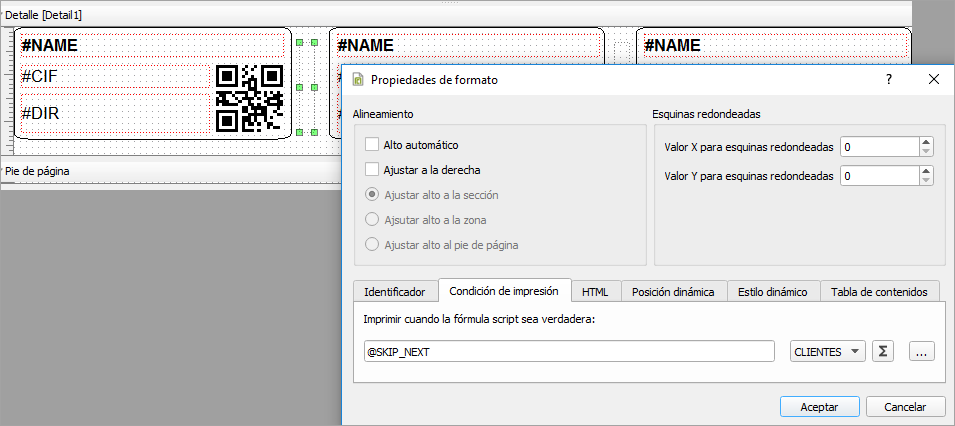Click the help question mark button
Screen dimensions: 955x426
(x=888, y=79)
